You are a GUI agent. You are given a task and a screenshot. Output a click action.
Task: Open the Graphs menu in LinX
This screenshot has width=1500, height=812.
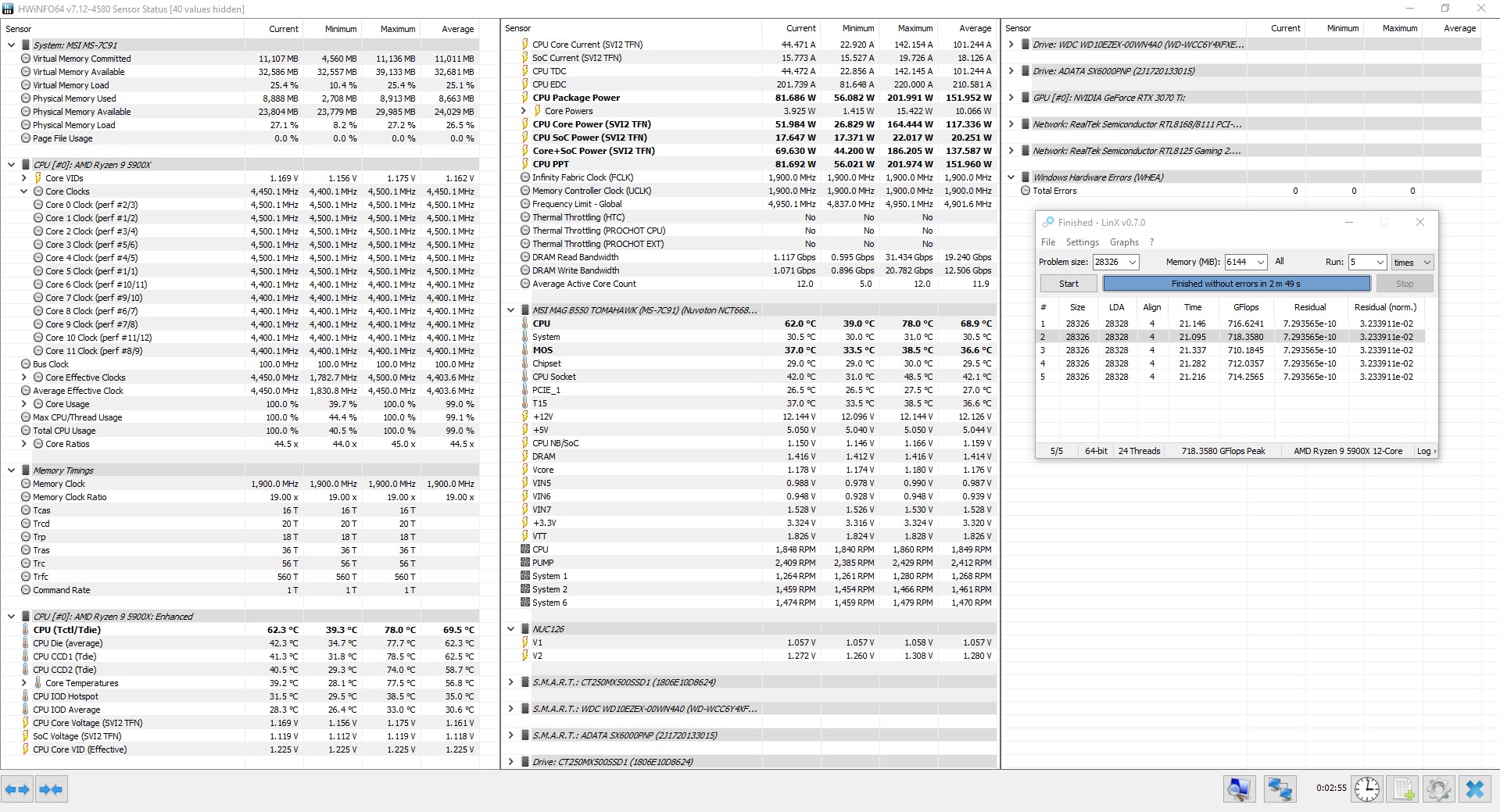coord(1124,242)
